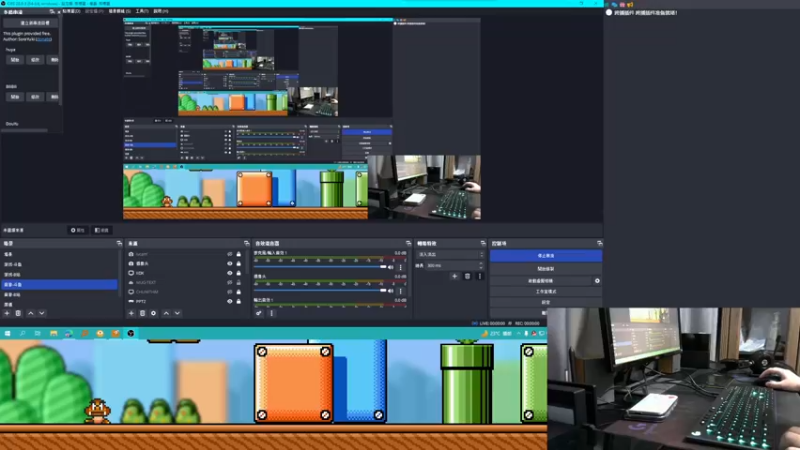Add a scene transition with the plus icon

(x=455, y=276)
